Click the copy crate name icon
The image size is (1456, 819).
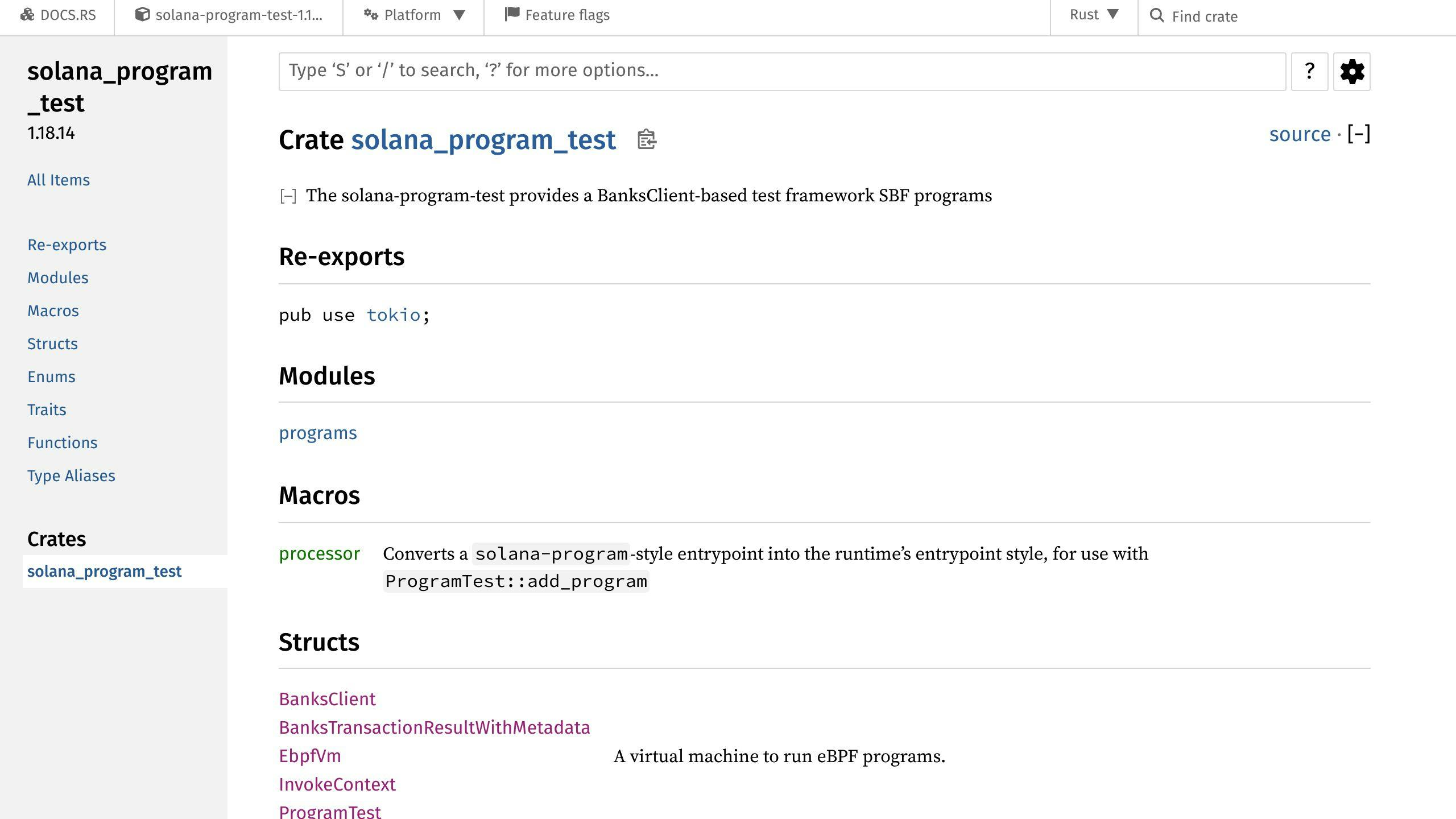point(647,139)
